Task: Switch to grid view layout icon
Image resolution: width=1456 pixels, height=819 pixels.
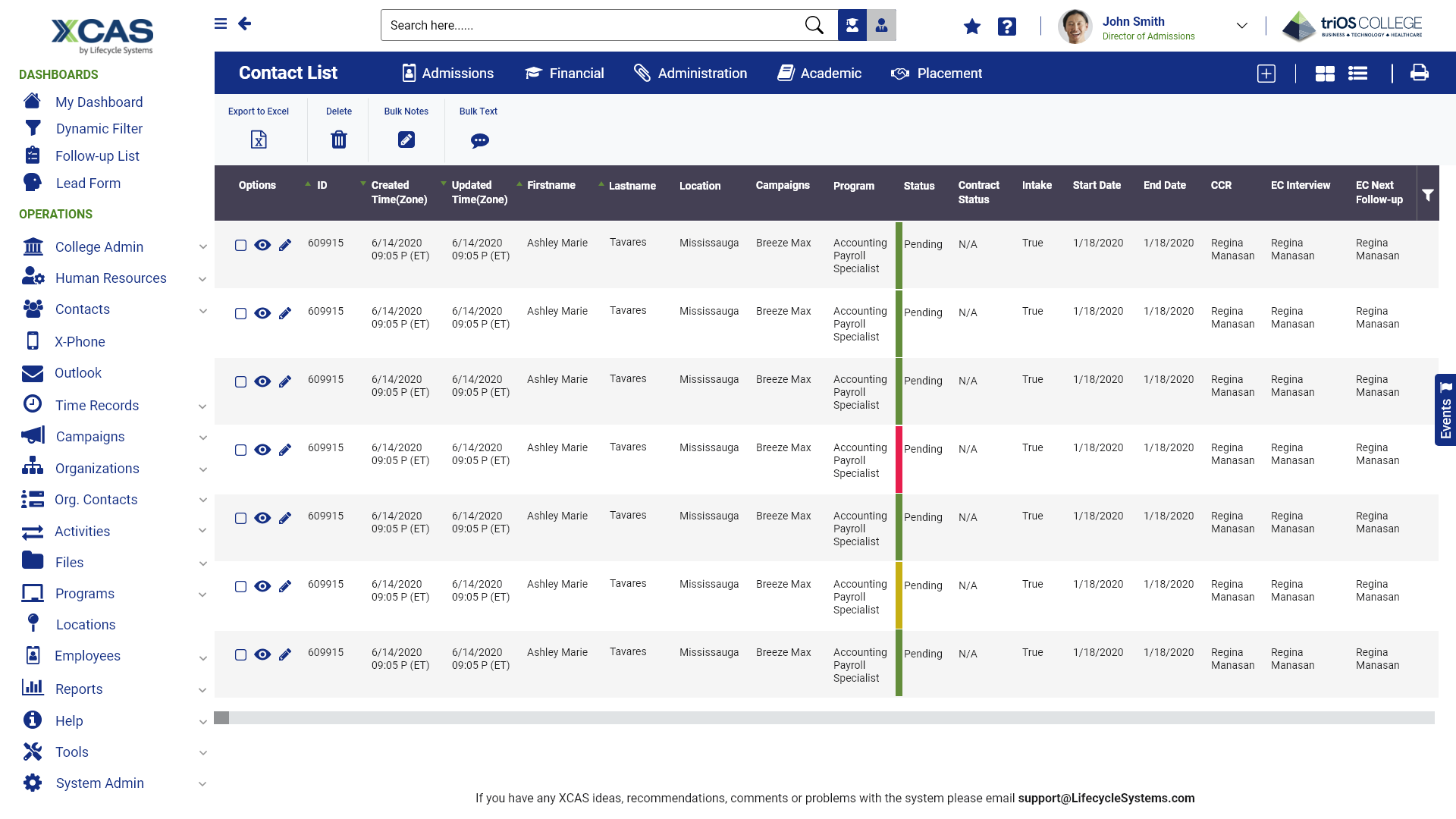Action: click(1324, 74)
